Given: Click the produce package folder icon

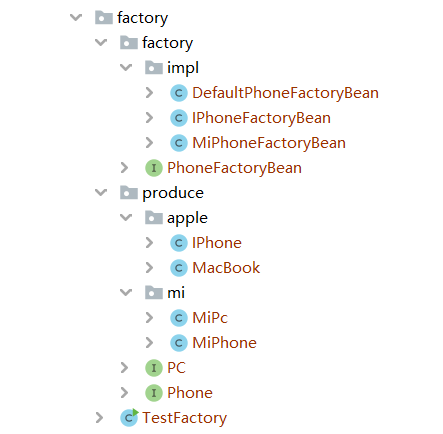Looking at the screenshot, I should point(129,193).
